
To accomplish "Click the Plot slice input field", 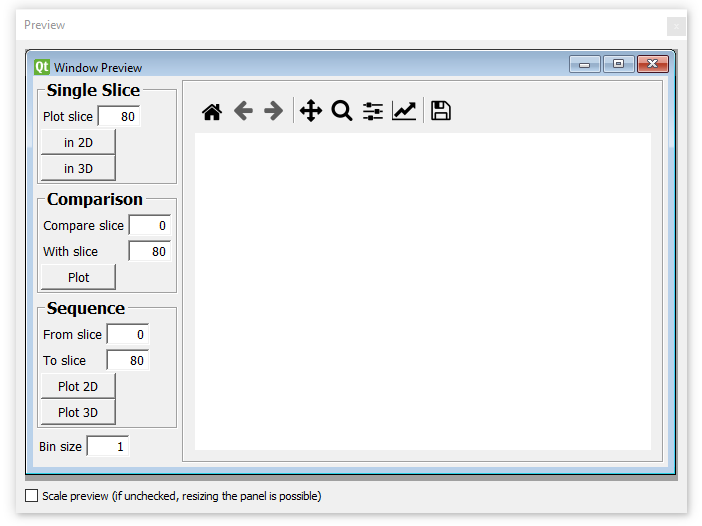I will click(x=119, y=117).
